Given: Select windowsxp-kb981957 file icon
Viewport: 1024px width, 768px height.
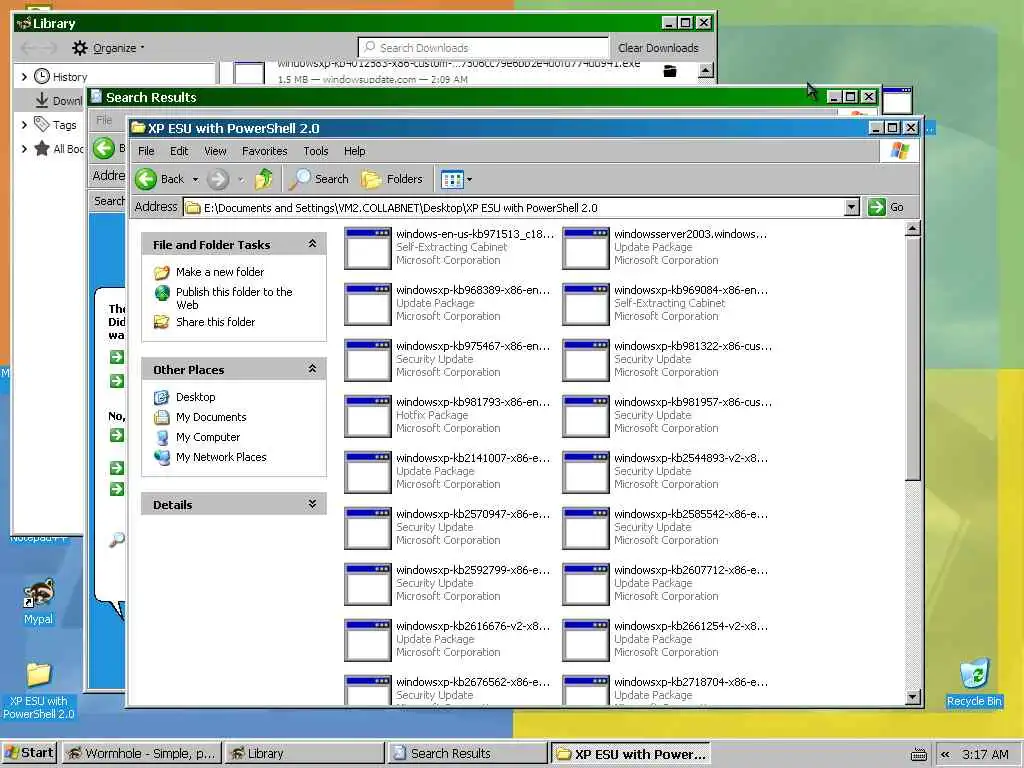Looking at the screenshot, I should click(585, 416).
